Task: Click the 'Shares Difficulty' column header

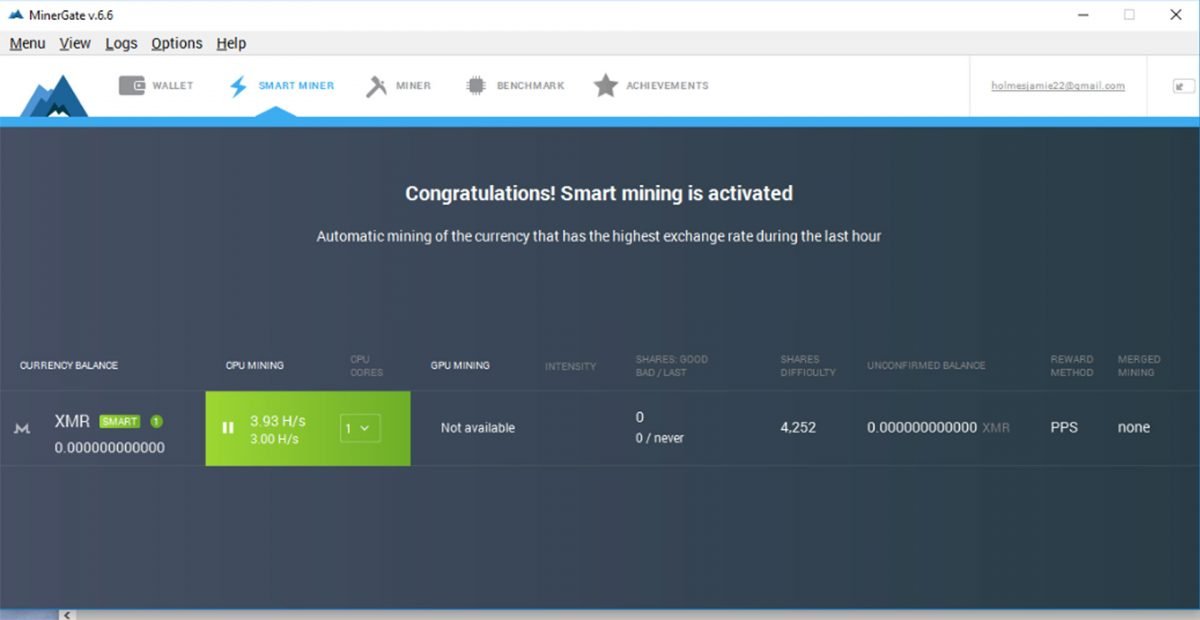Action: (808, 366)
